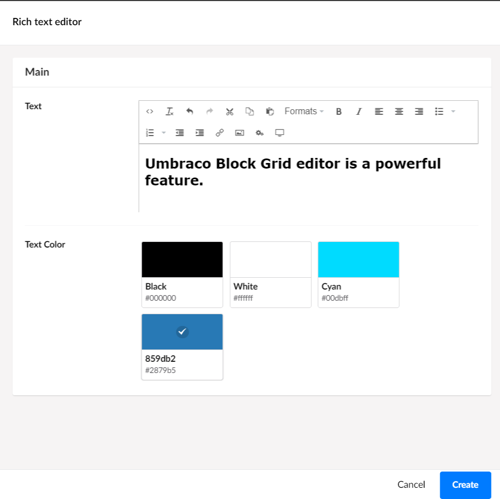Click the Create button

tap(465, 485)
